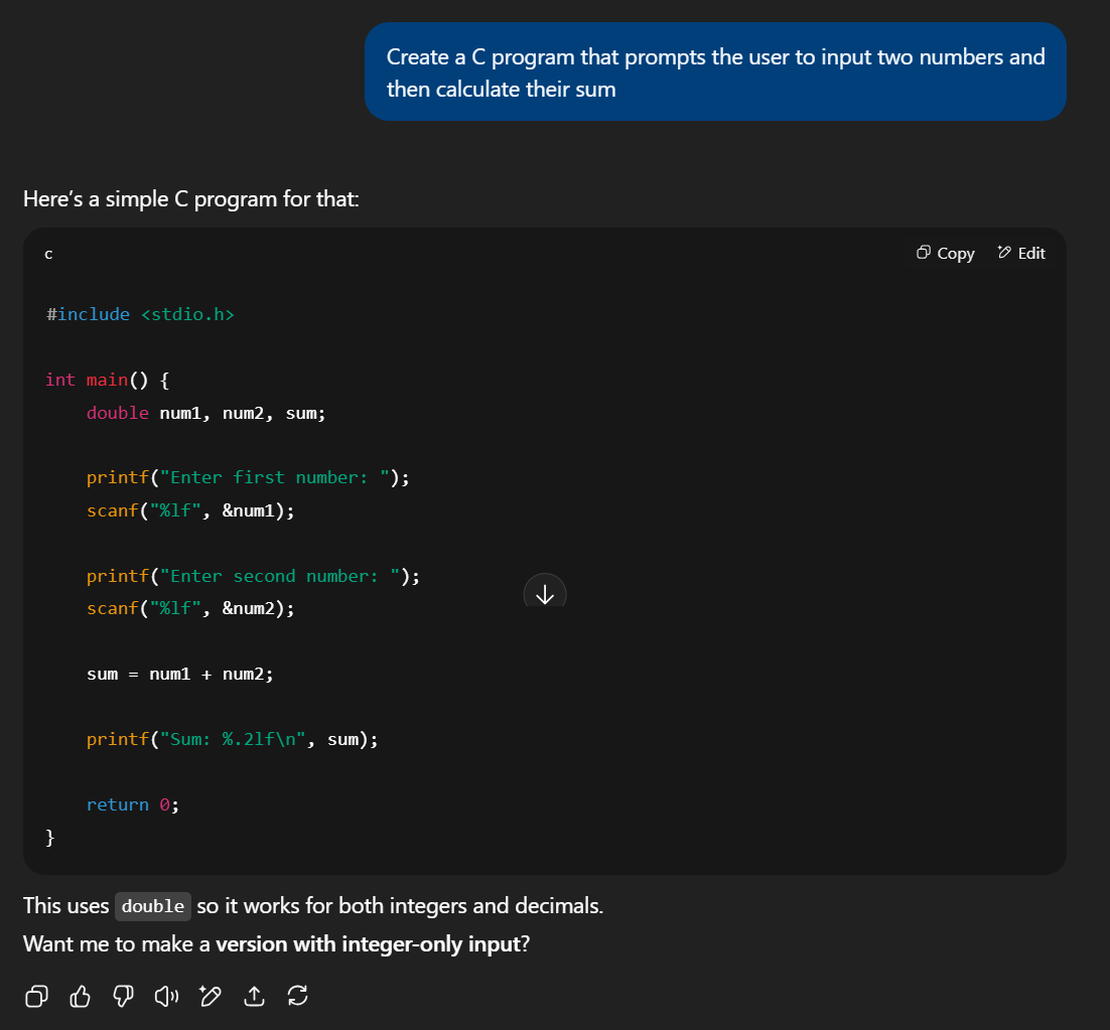This screenshot has width=1110, height=1030.
Task: Play the response with the read aloud speaker
Action: (x=166, y=995)
